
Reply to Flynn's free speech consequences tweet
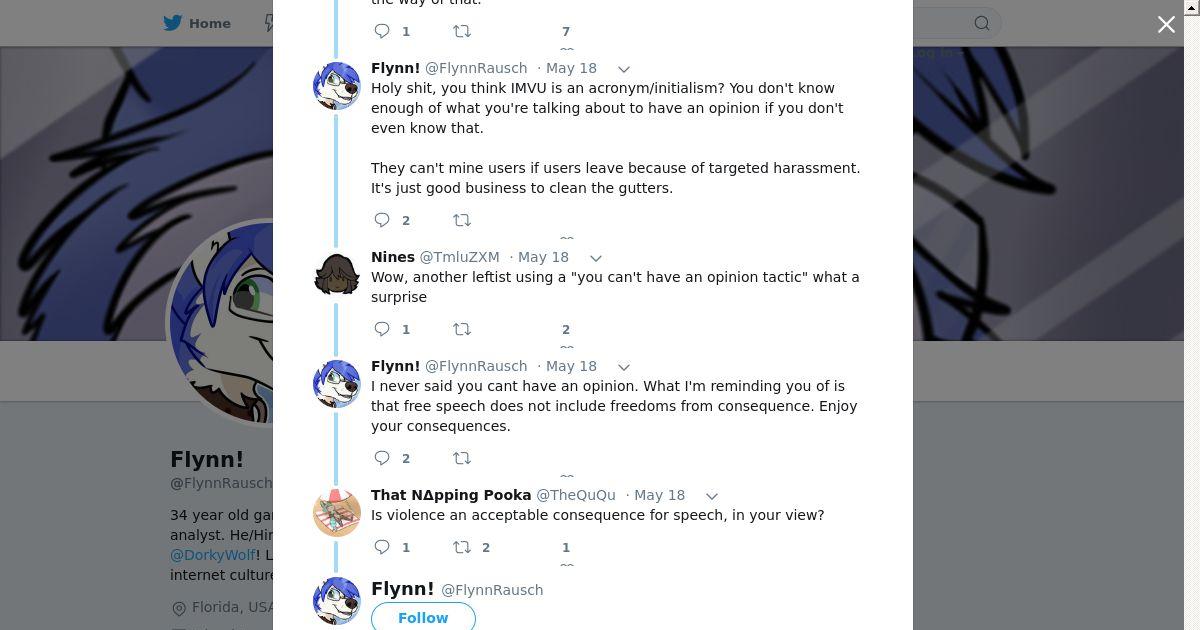point(382,458)
